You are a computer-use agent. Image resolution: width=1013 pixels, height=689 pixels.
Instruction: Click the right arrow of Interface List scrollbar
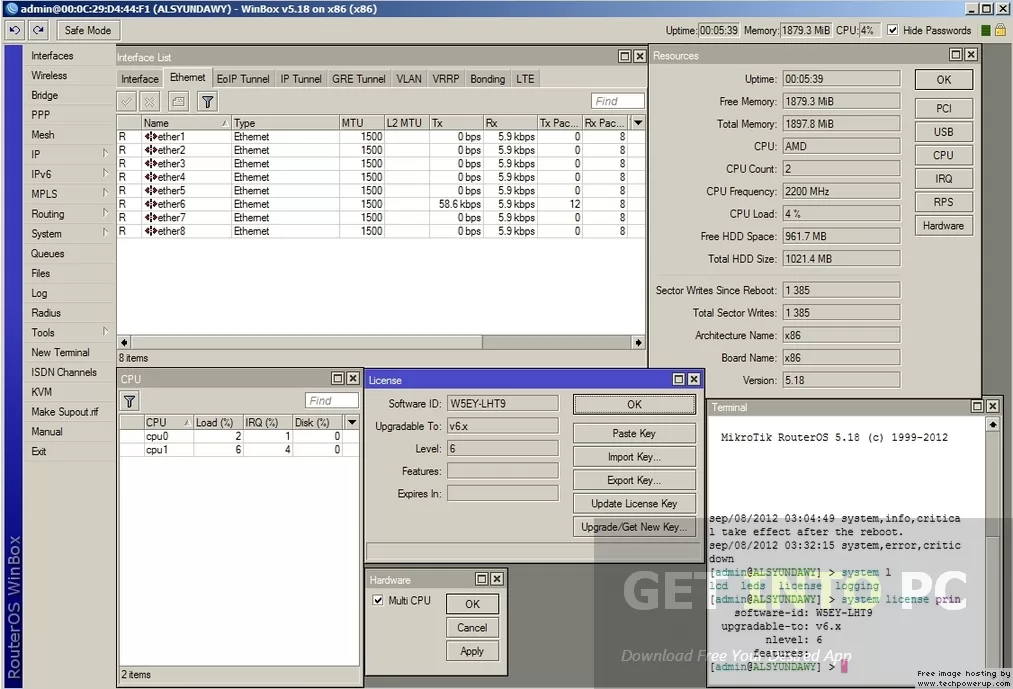[638, 342]
